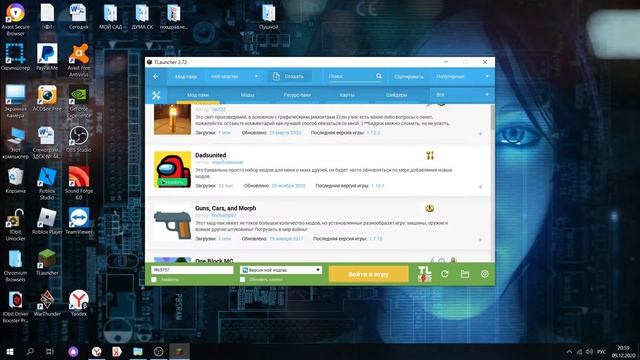This screenshot has height=360, width=640.
Task: Click the yellow tools icon on the Dadsunited card
Action: [x=430, y=155]
